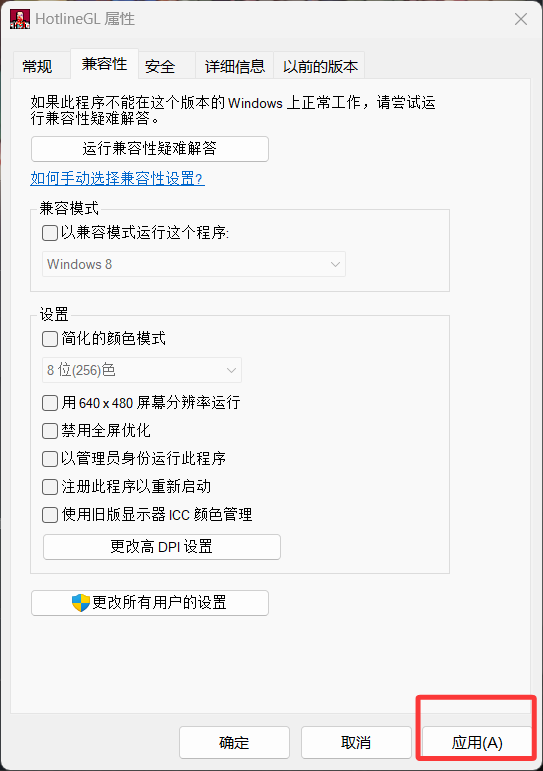Screen dimensions: 543x771
Task: Click the HotlineGL app icon in title bar
Action: coord(20,19)
